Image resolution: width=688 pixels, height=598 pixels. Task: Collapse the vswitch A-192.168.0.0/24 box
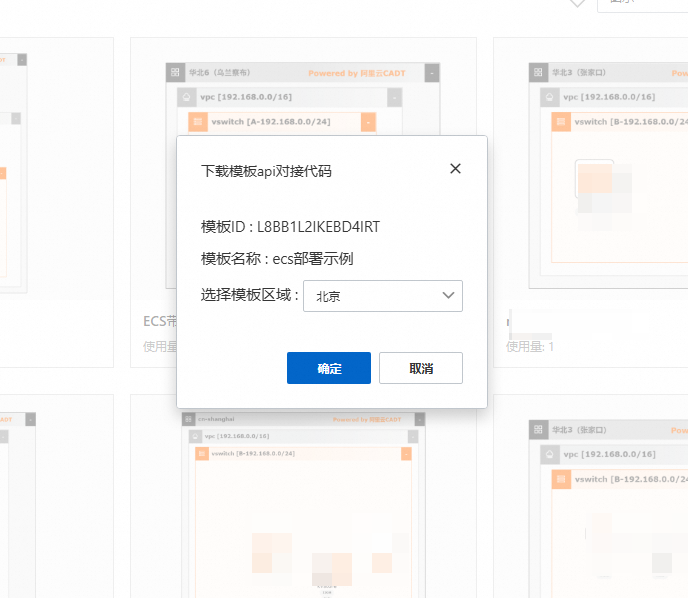coord(368,122)
